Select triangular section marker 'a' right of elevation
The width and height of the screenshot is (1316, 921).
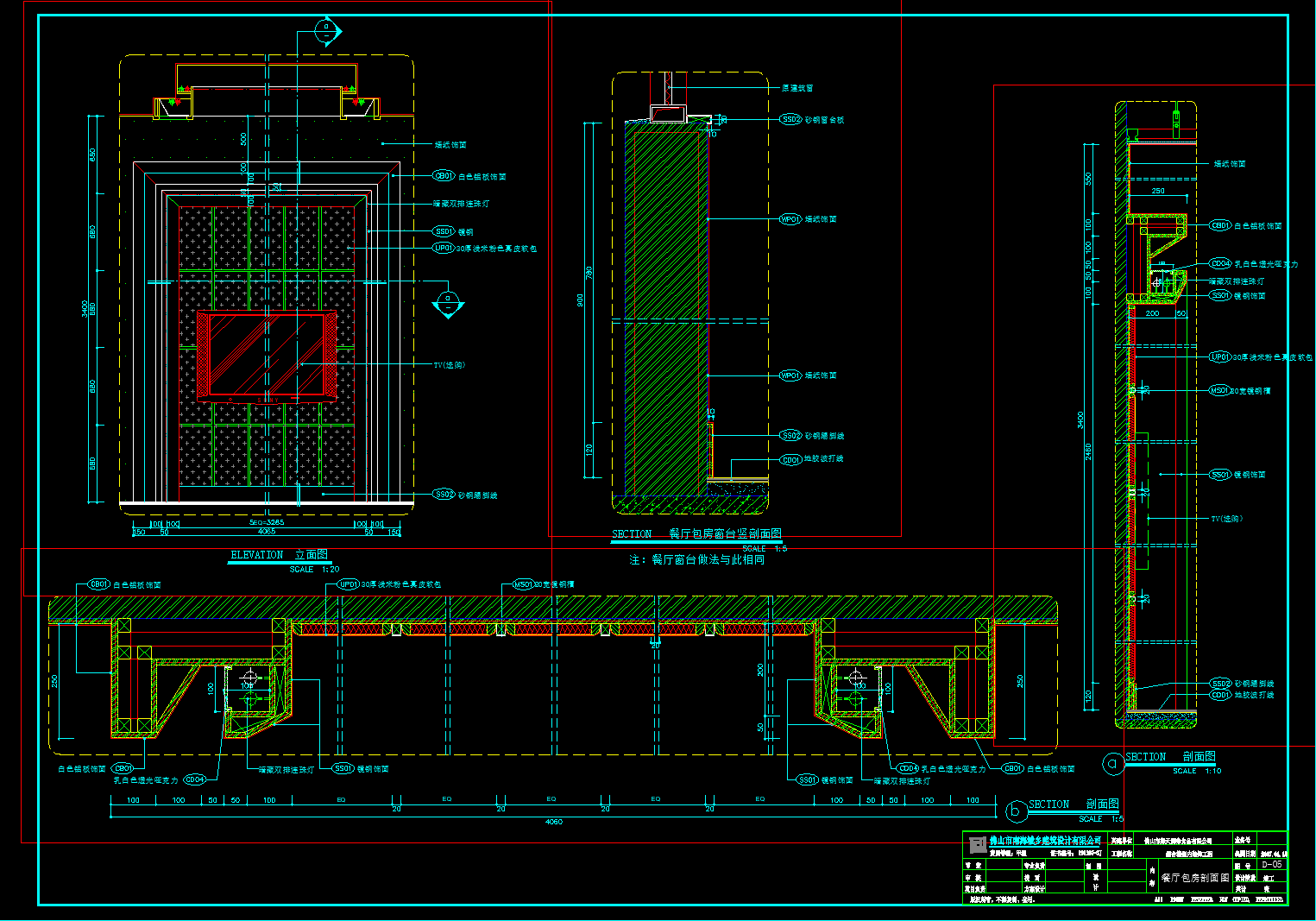tap(448, 304)
